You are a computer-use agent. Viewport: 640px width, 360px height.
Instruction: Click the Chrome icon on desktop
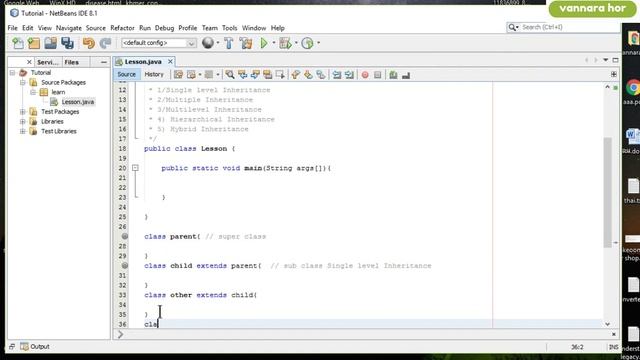pyautogui.click(x=633, y=87)
